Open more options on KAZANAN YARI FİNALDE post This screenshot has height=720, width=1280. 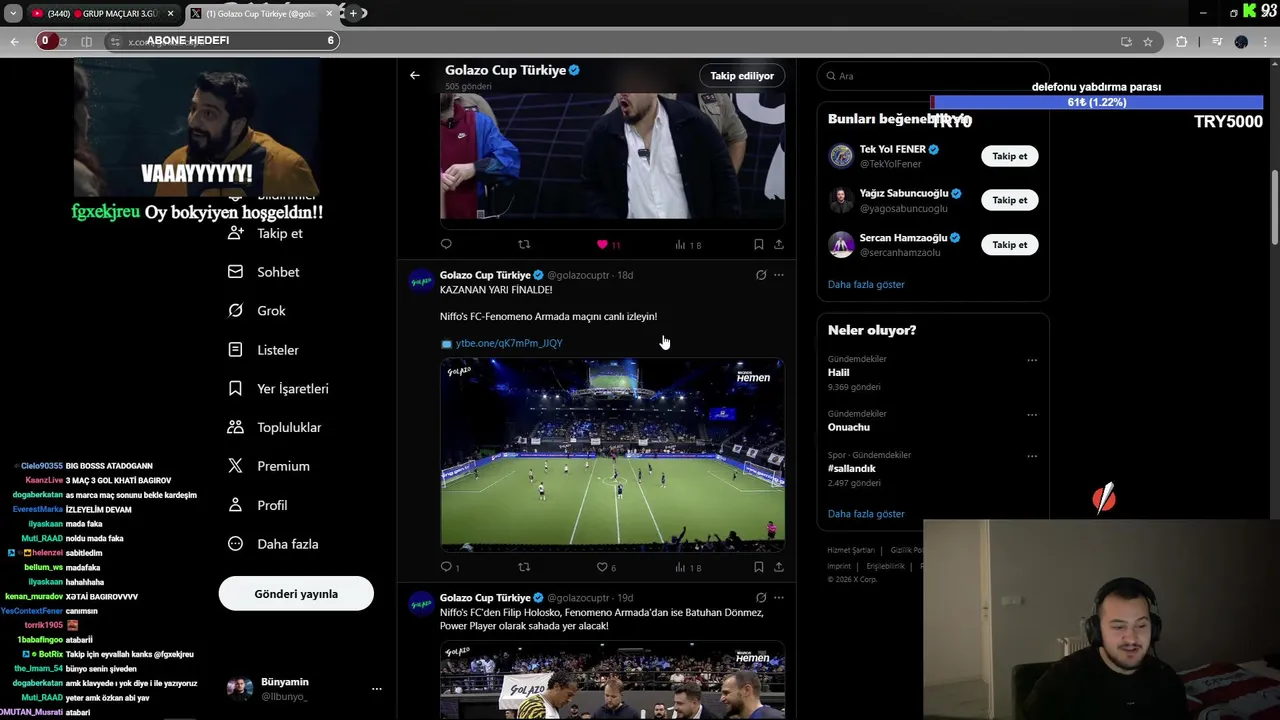point(779,275)
